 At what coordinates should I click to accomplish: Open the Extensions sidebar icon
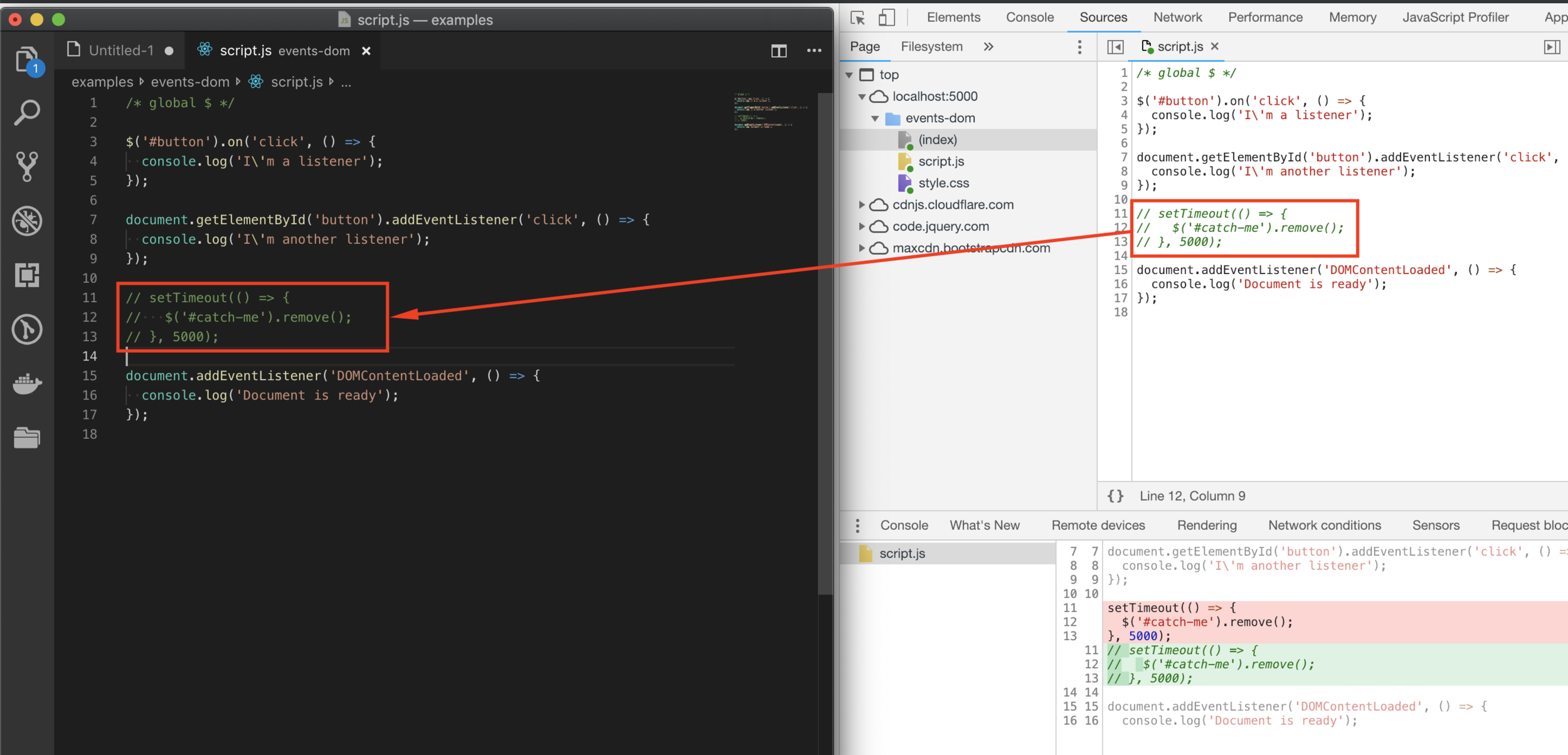tap(27, 275)
